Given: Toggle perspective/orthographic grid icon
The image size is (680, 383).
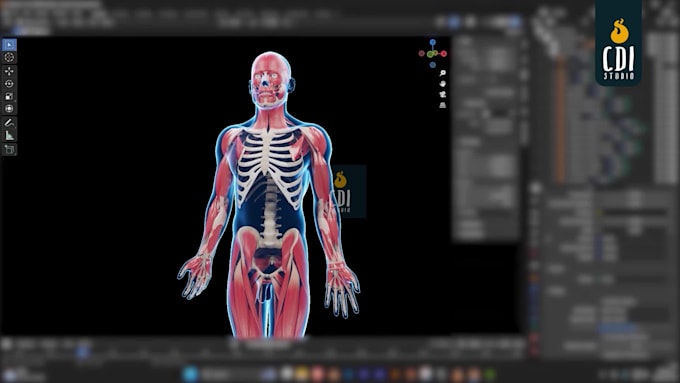Looking at the screenshot, I should pyautogui.click(x=442, y=105).
